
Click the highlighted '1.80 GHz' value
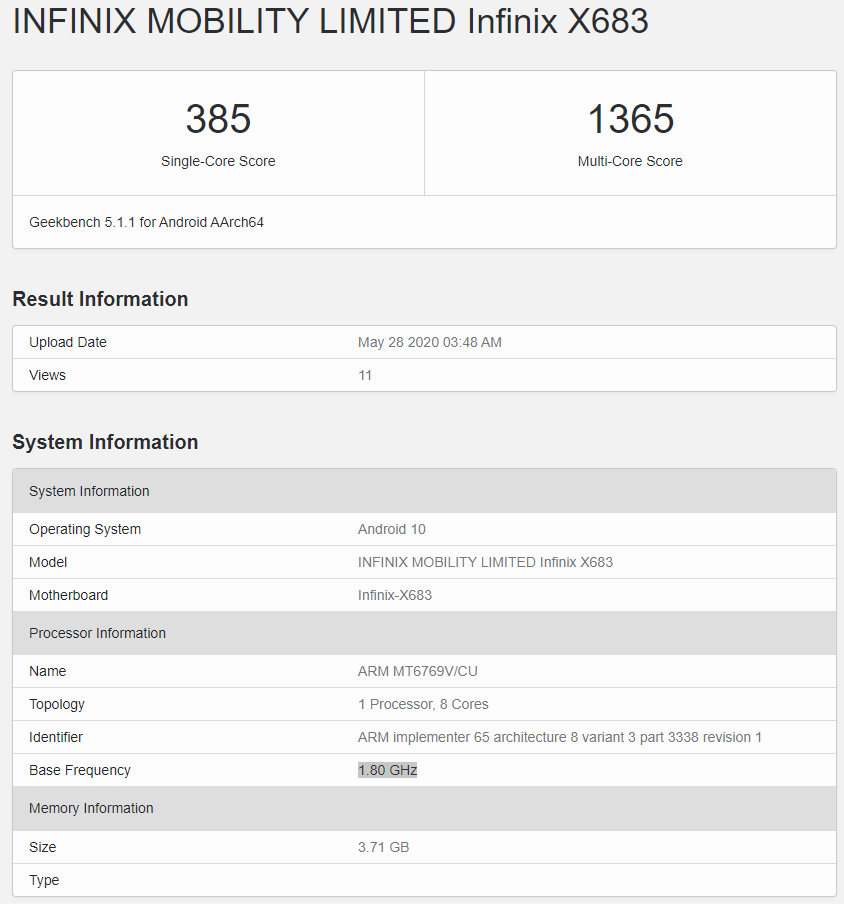click(x=387, y=770)
